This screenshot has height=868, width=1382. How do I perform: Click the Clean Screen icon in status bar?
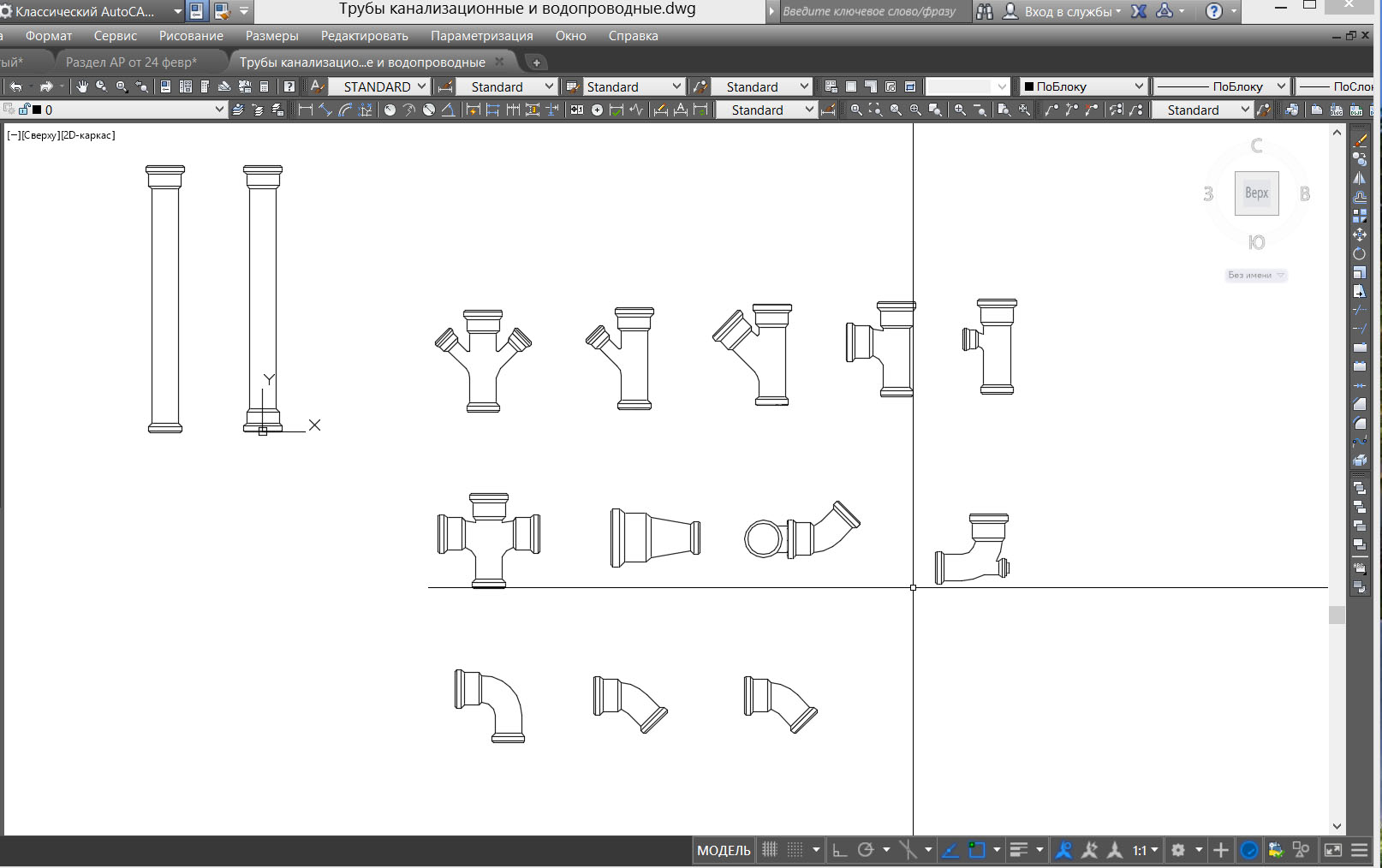(1333, 850)
